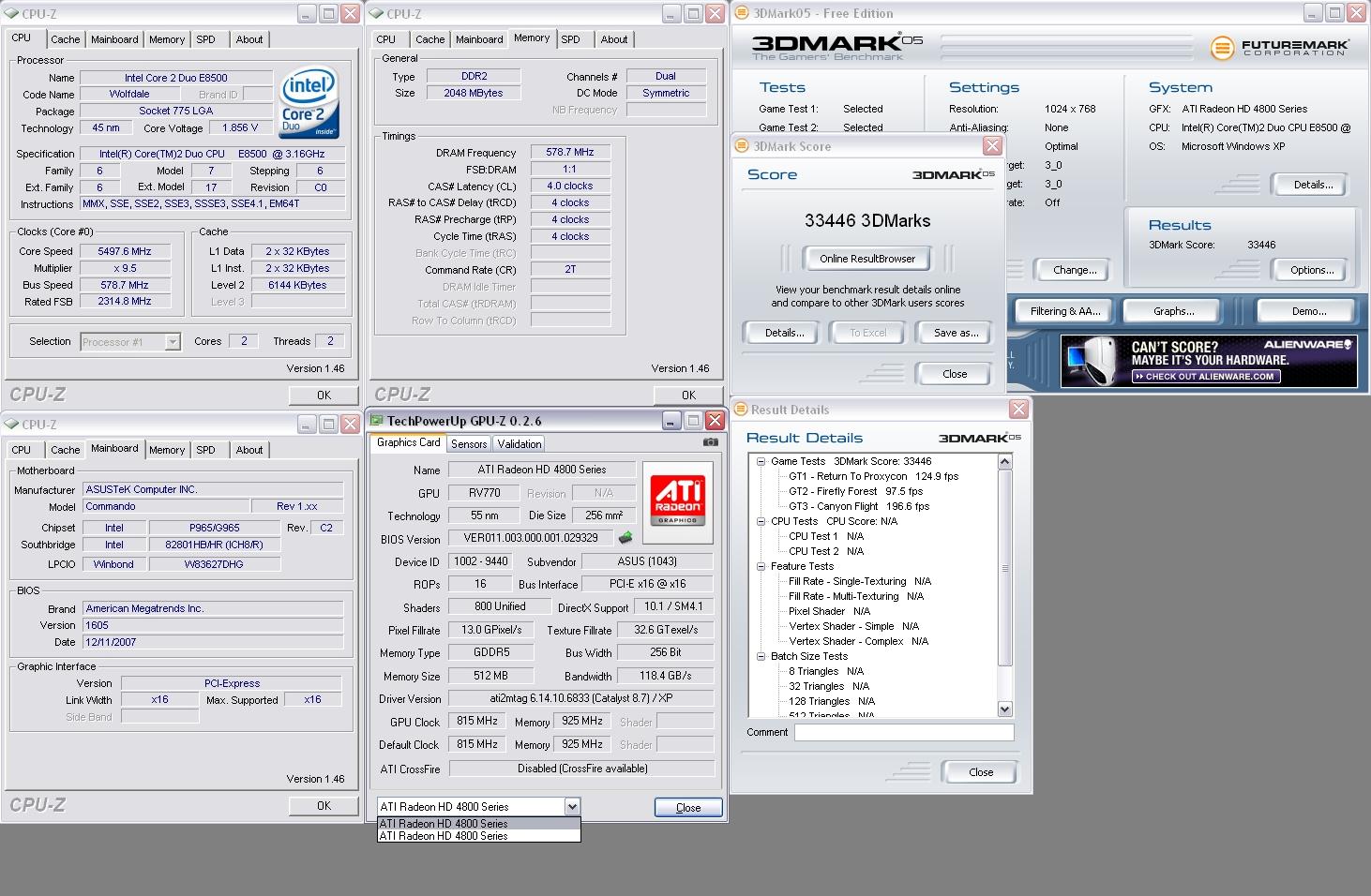Image resolution: width=1371 pixels, height=896 pixels.
Task: Click OK in CPU-Z processor window
Action: (324, 396)
